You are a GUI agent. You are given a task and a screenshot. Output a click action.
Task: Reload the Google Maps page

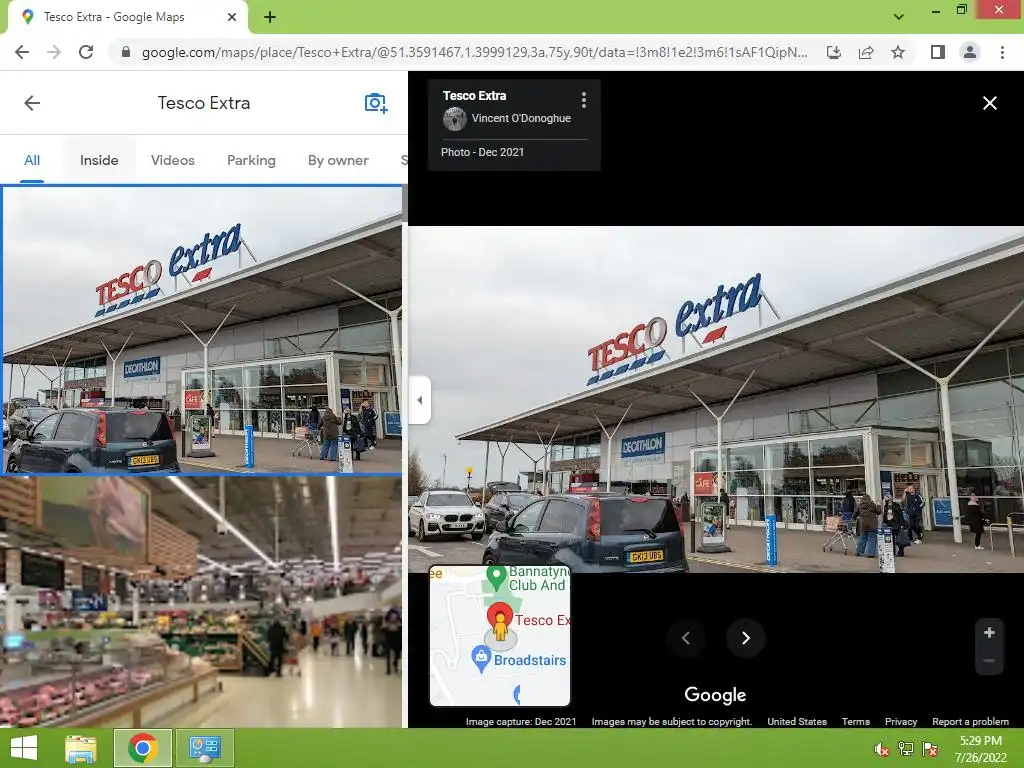tap(86, 52)
